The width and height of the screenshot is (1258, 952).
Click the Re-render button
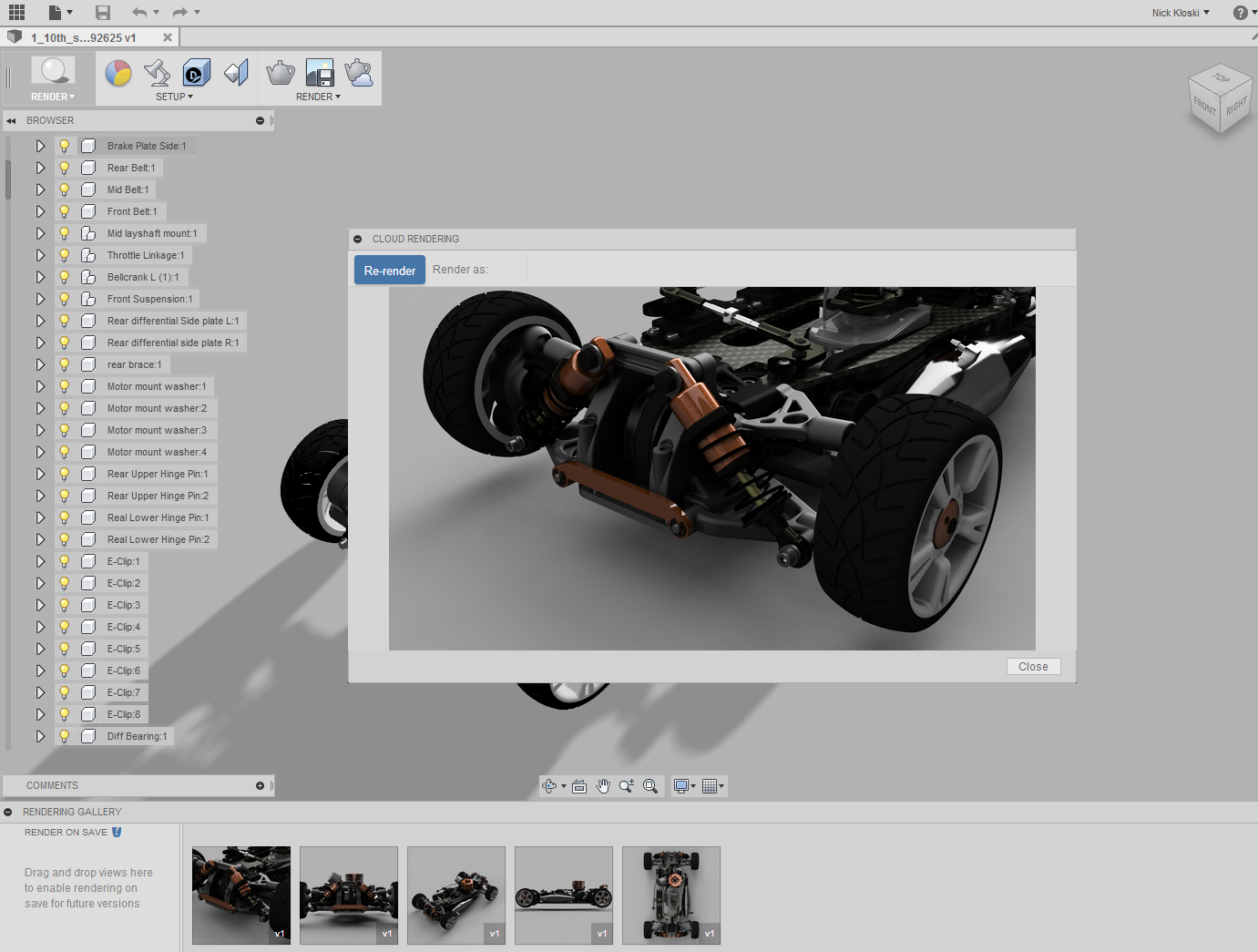(390, 271)
